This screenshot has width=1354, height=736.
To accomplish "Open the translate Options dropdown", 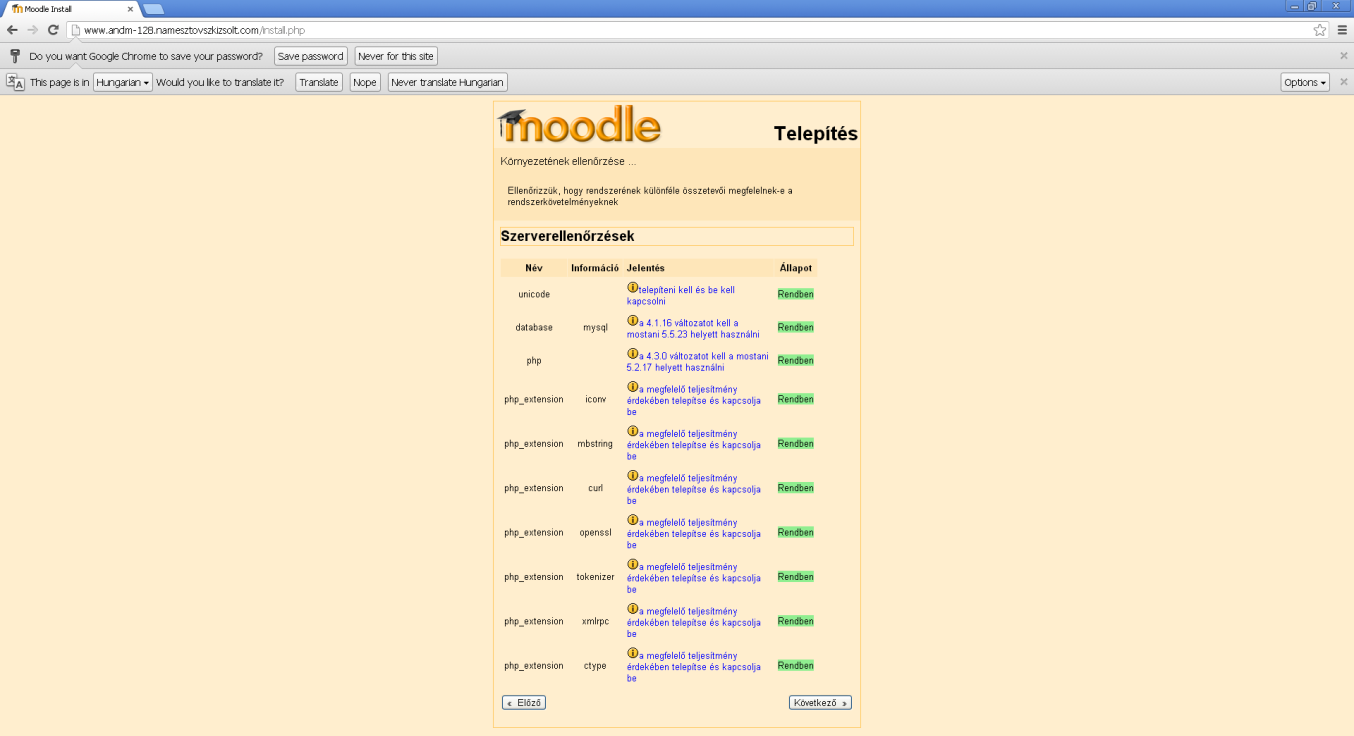I will 1305,82.
